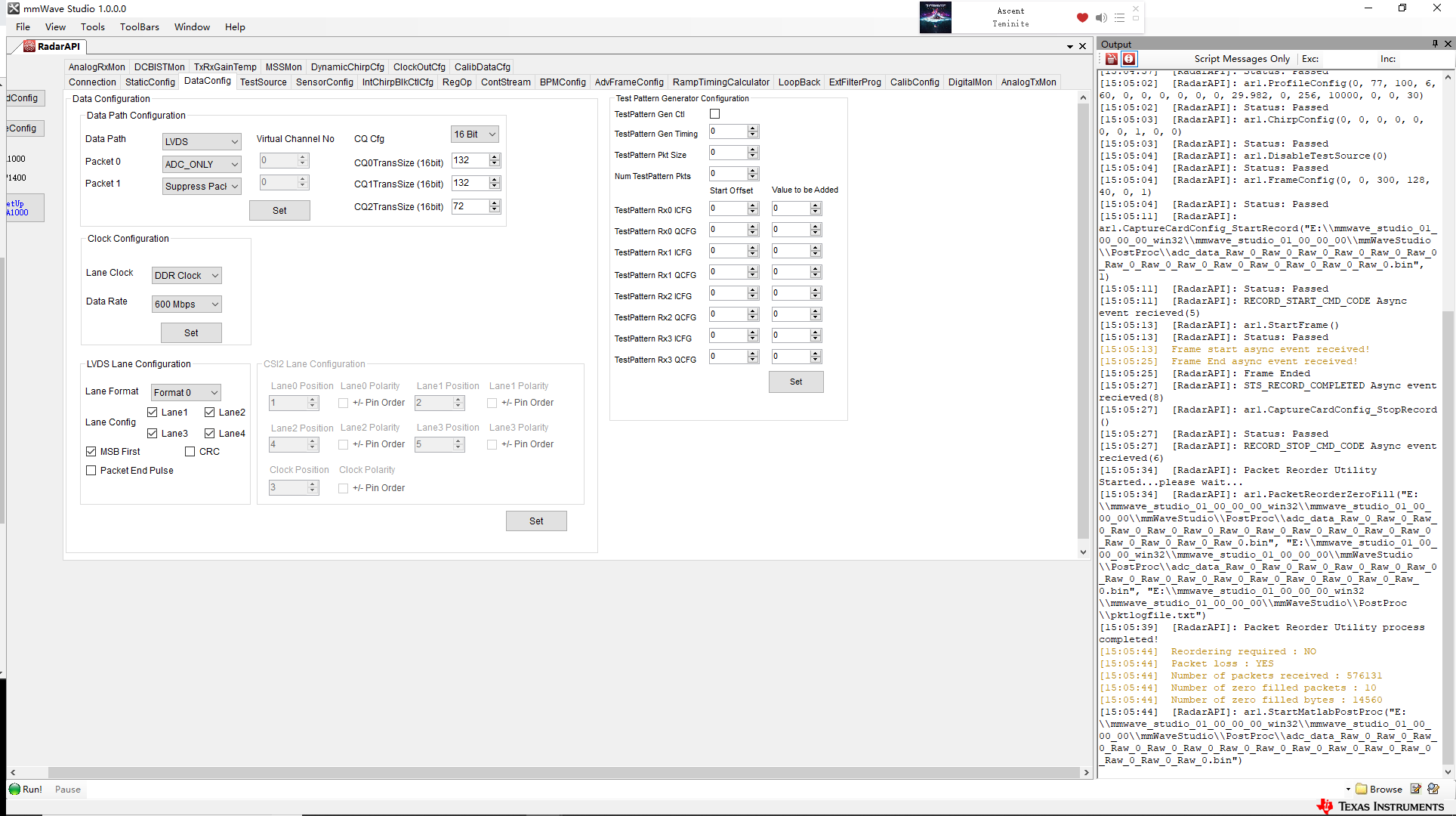This screenshot has height=816, width=1456.
Task: Click the mmWave Studio title bar icon
Action: click(x=14, y=8)
